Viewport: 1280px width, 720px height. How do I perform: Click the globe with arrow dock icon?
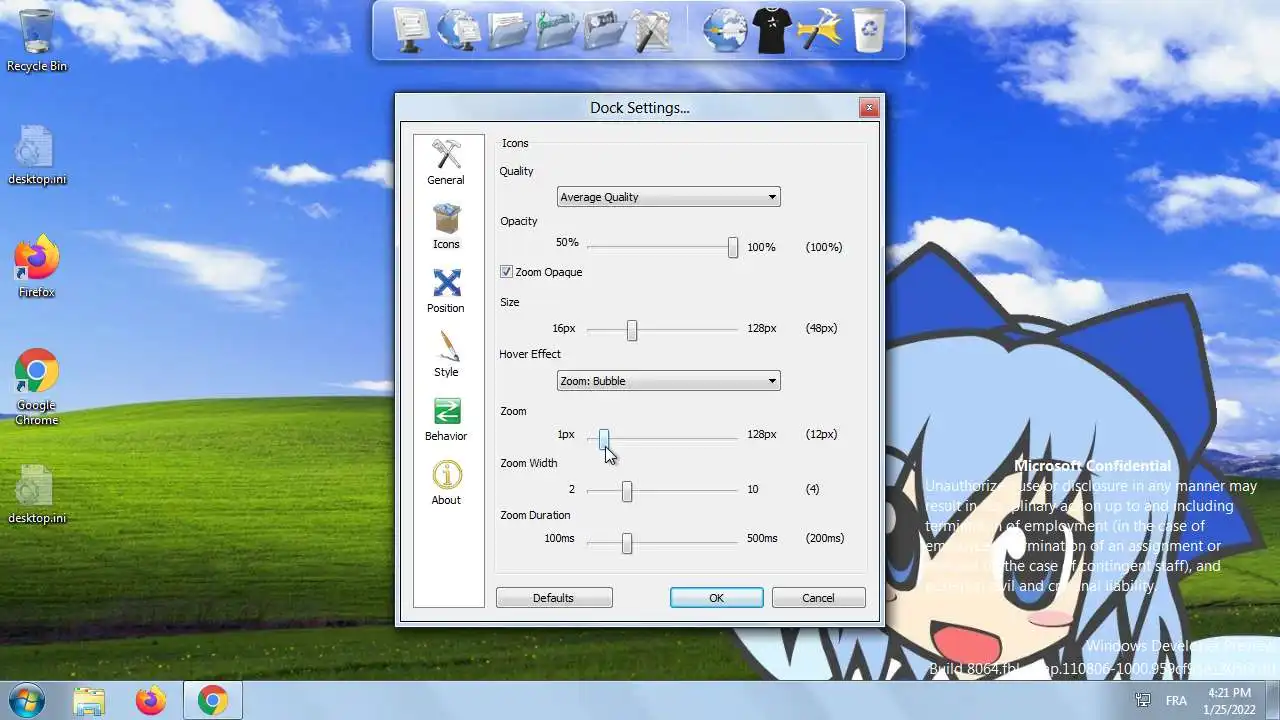pos(725,30)
